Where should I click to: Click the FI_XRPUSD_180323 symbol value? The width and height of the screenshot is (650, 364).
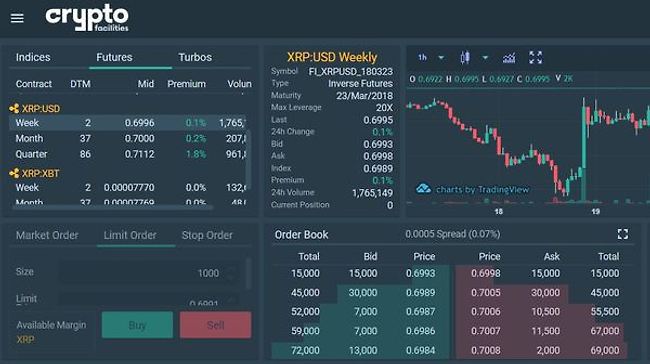click(x=350, y=71)
